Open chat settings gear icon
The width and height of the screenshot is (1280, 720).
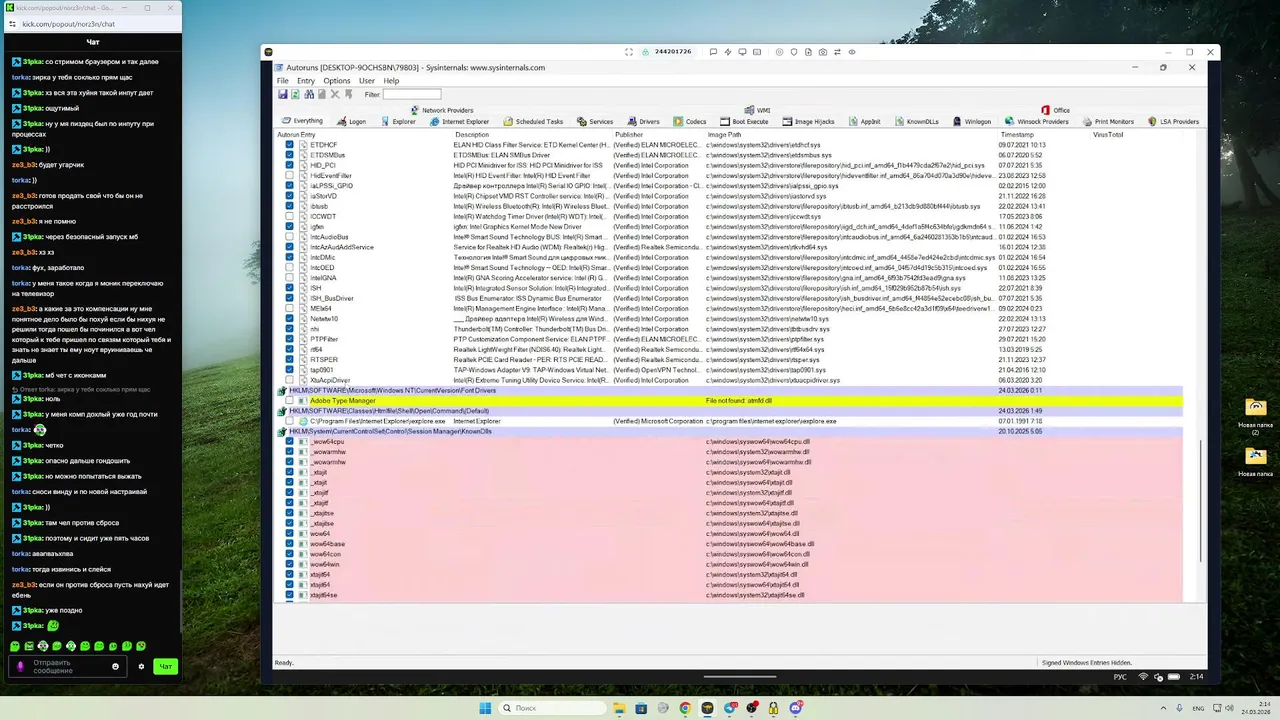coord(141,666)
